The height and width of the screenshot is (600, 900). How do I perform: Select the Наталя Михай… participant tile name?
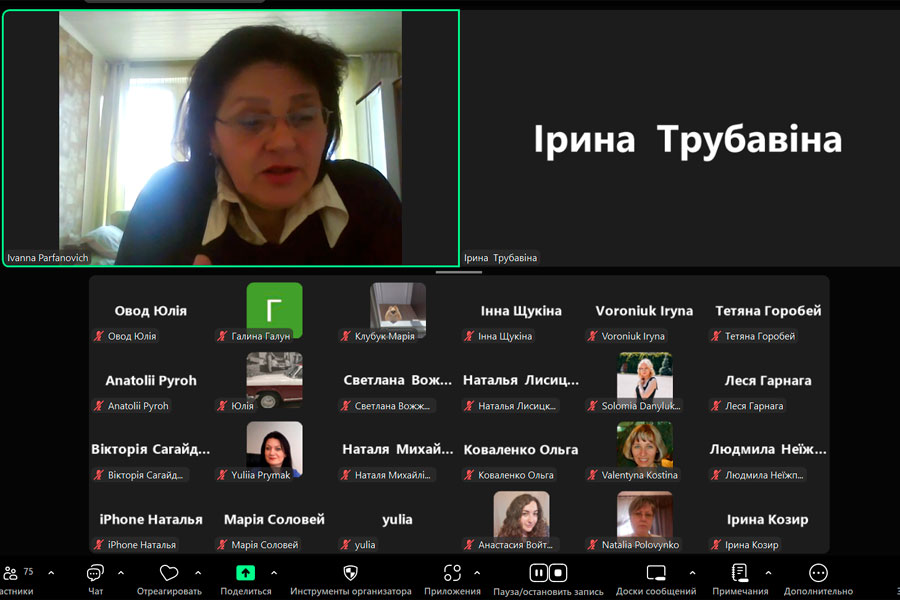pos(398,449)
